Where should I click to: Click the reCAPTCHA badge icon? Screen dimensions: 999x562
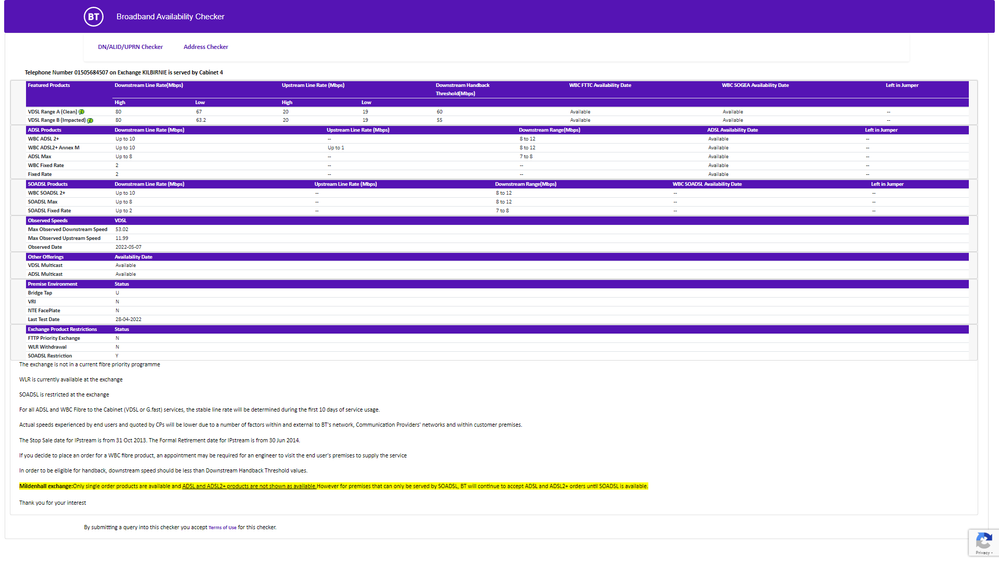[983, 541]
